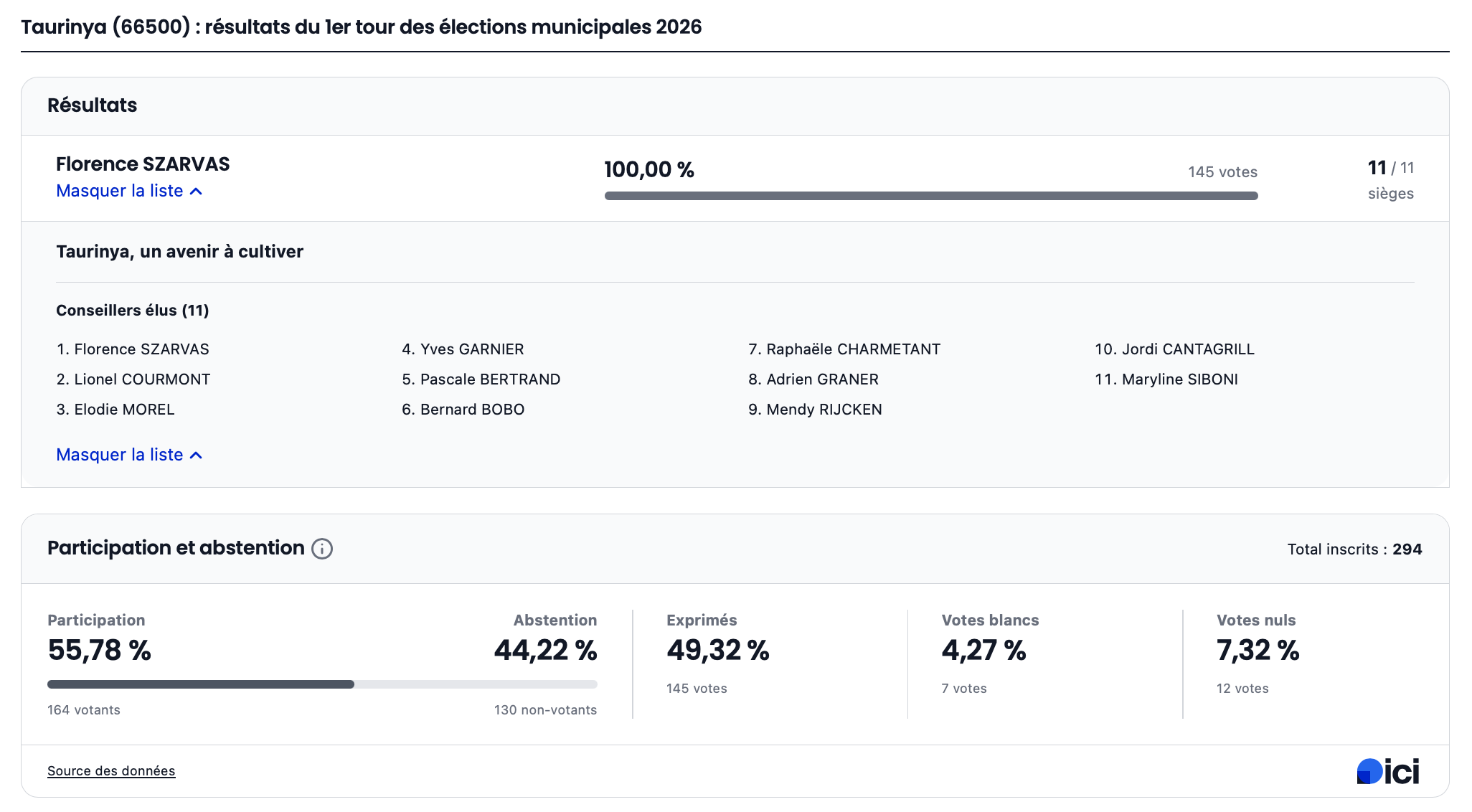The image size is (1472, 812).
Task: Collapse list via bottom Masquer la liste chevron
Action: 196,455
